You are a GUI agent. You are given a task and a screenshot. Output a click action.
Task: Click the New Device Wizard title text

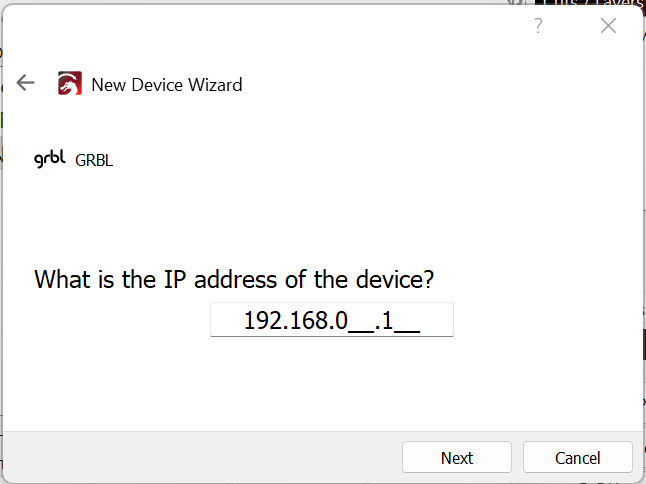pyautogui.click(x=166, y=85)
